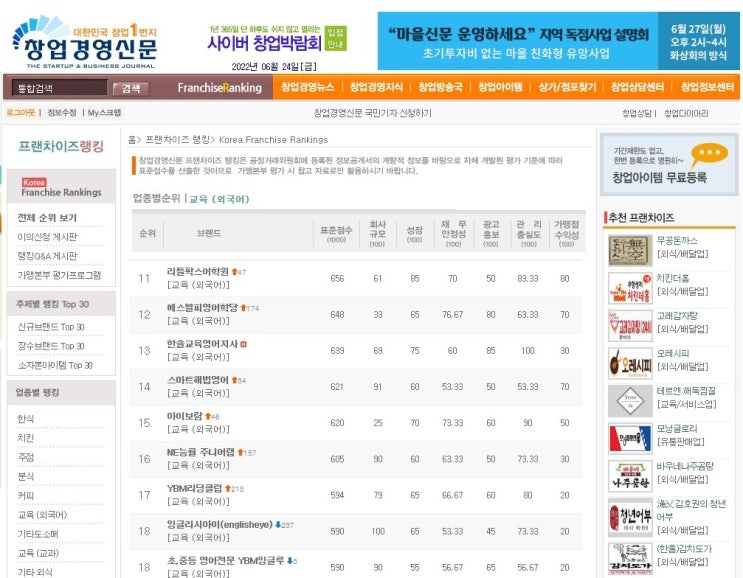
Task: Select 기타도소매 industry ranking
Action: coord(38,534)
